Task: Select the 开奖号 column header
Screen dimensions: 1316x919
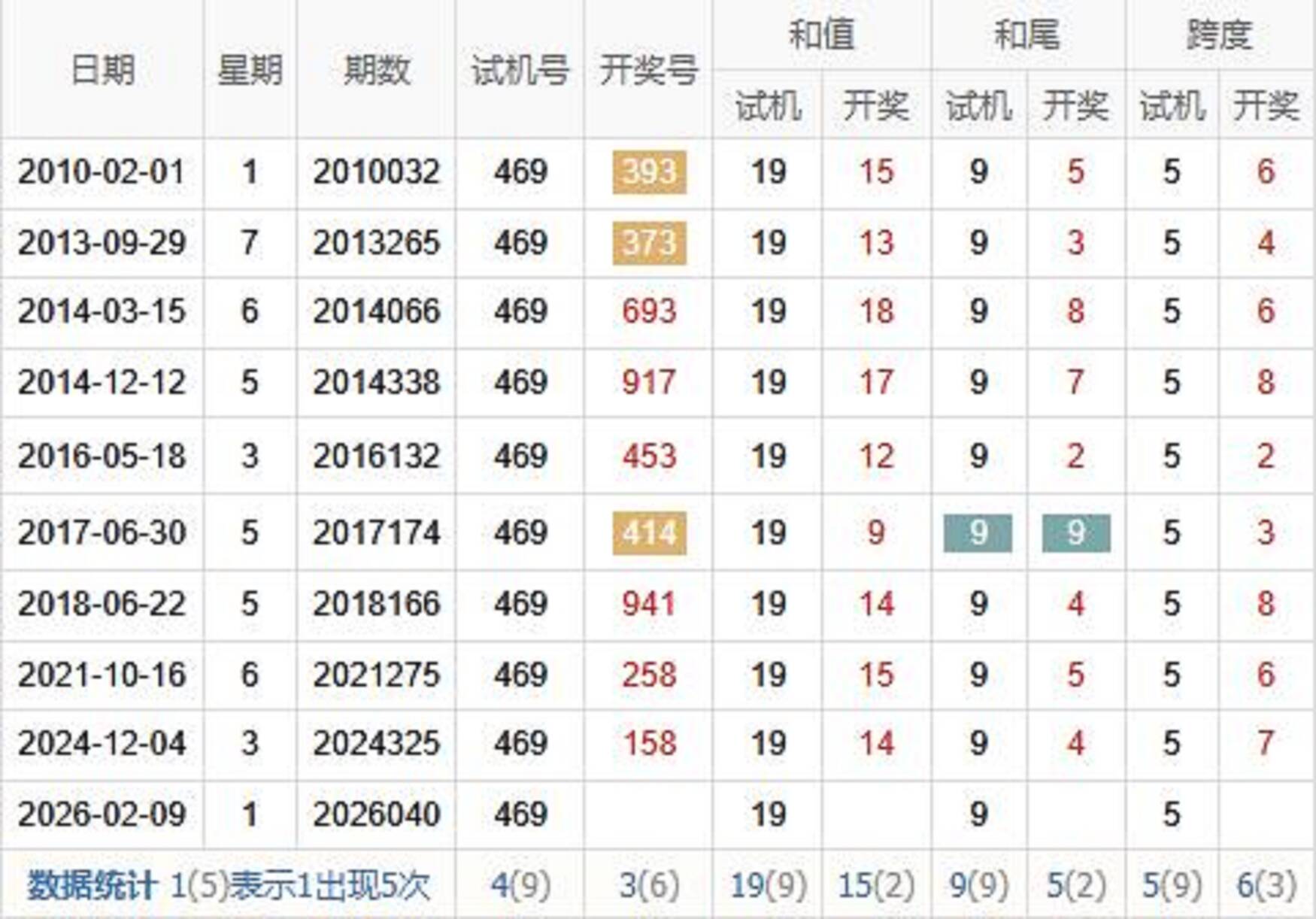Action: [648, 70]
